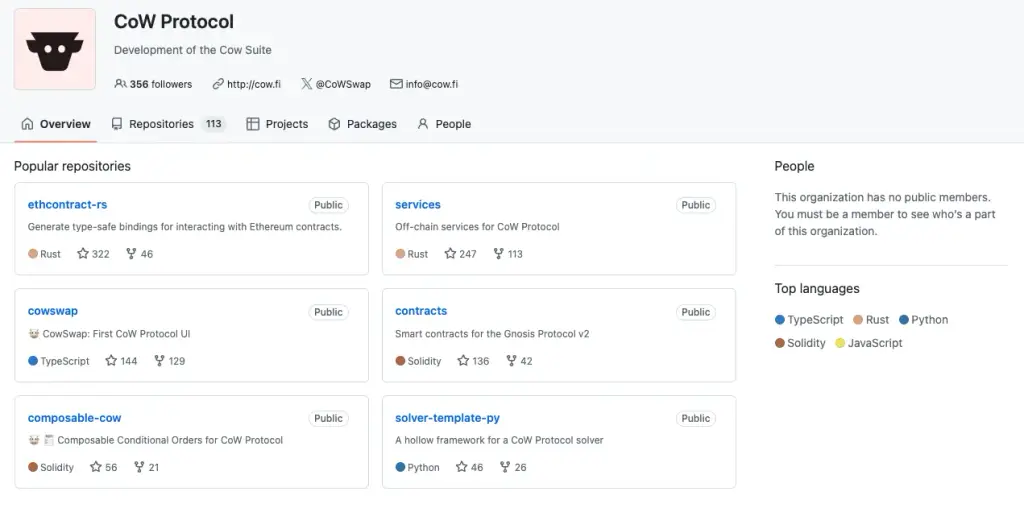This screenshot has height=508, width=1024.
Task: Switch to the Repositories tab
Action: [168, 124]
